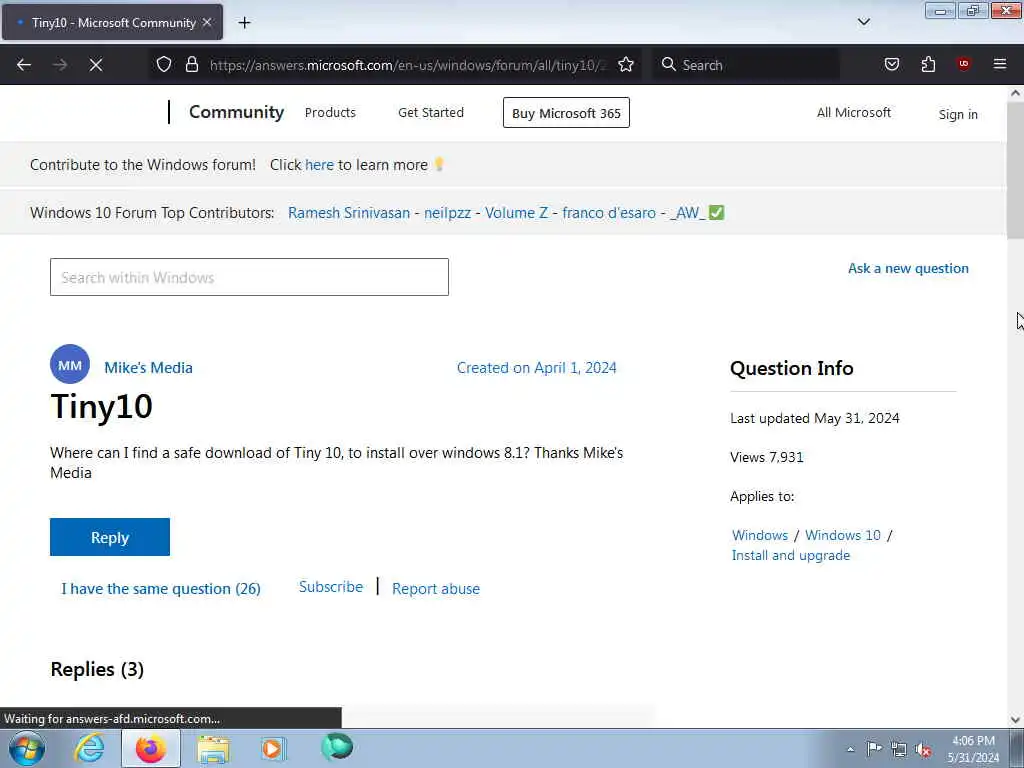Open the Products menu
1024x768 pixels.
click(x=330, y=112)
